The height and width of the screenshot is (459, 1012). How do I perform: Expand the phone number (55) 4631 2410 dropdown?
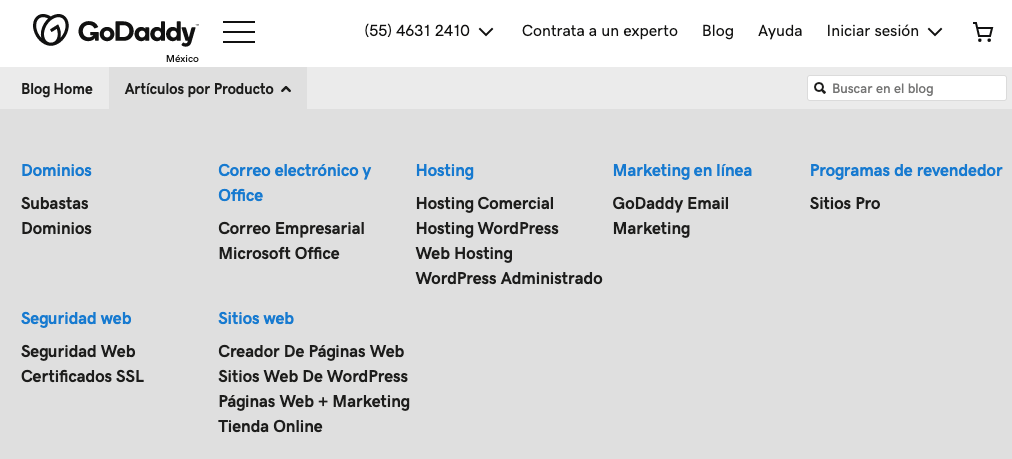429,31
